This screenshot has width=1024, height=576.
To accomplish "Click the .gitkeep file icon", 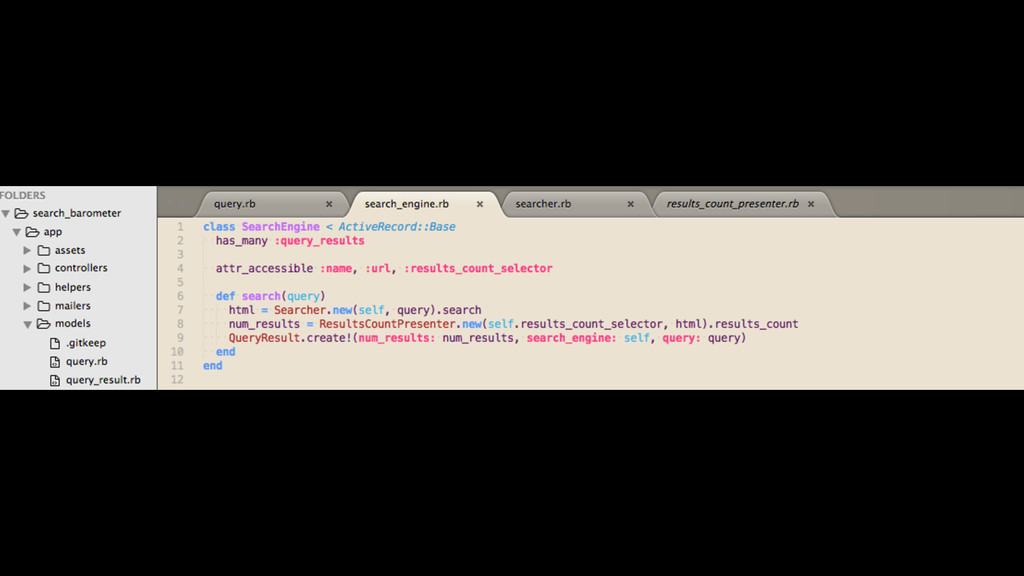I will coord(55,343).
